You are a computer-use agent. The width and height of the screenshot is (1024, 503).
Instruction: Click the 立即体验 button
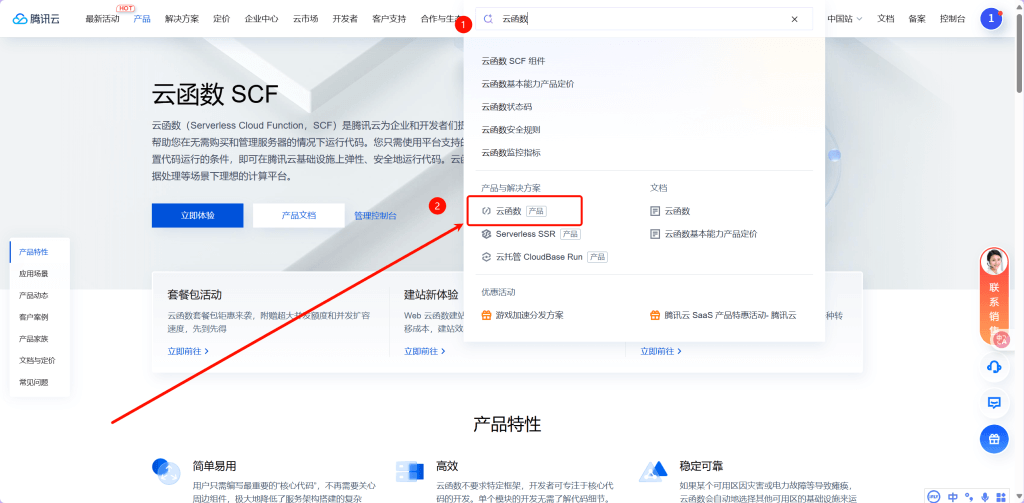pos(198,216)
